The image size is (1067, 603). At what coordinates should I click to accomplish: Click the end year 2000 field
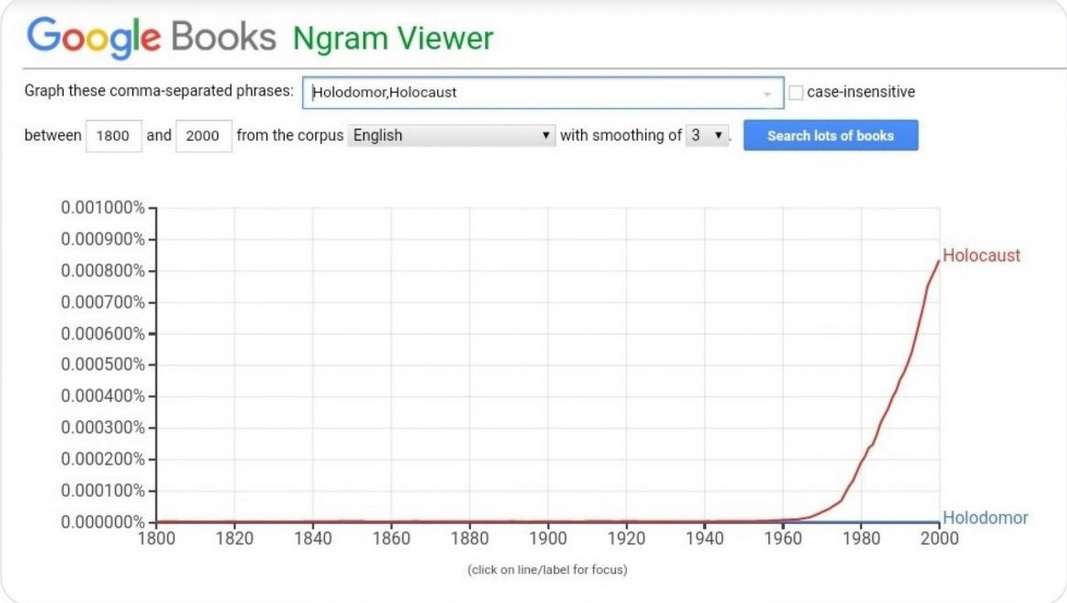pyautogui.click(x=203, y=136)
